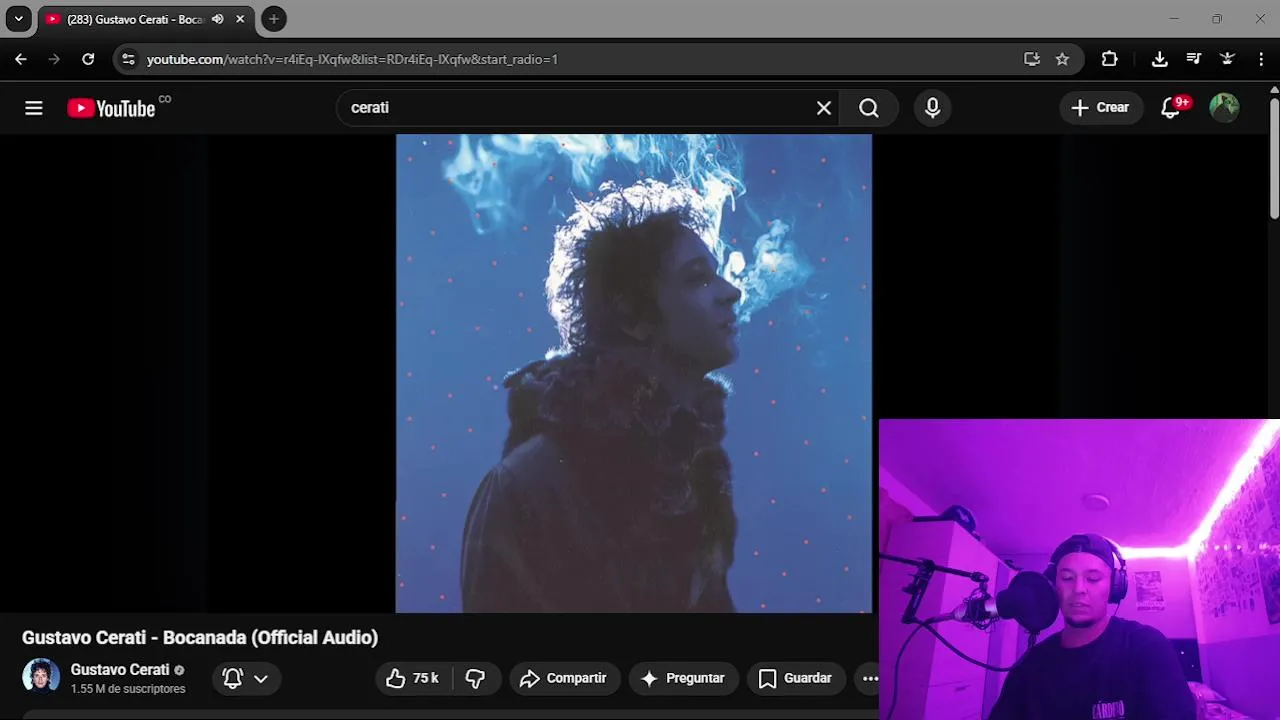Click the page vertical scrollbar thumb
Screen dimensions: 1280x720
[x=1274, y=158]
